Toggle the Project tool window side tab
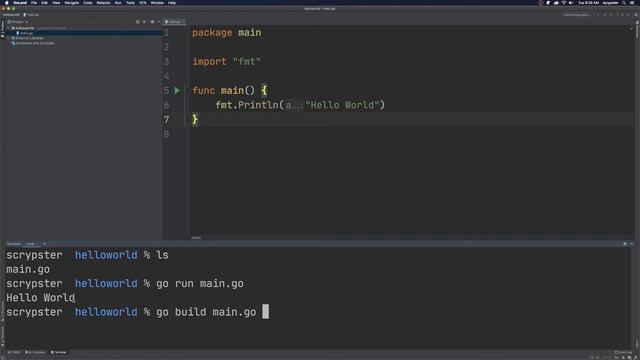640x360 pixels. tap(2, 29)
